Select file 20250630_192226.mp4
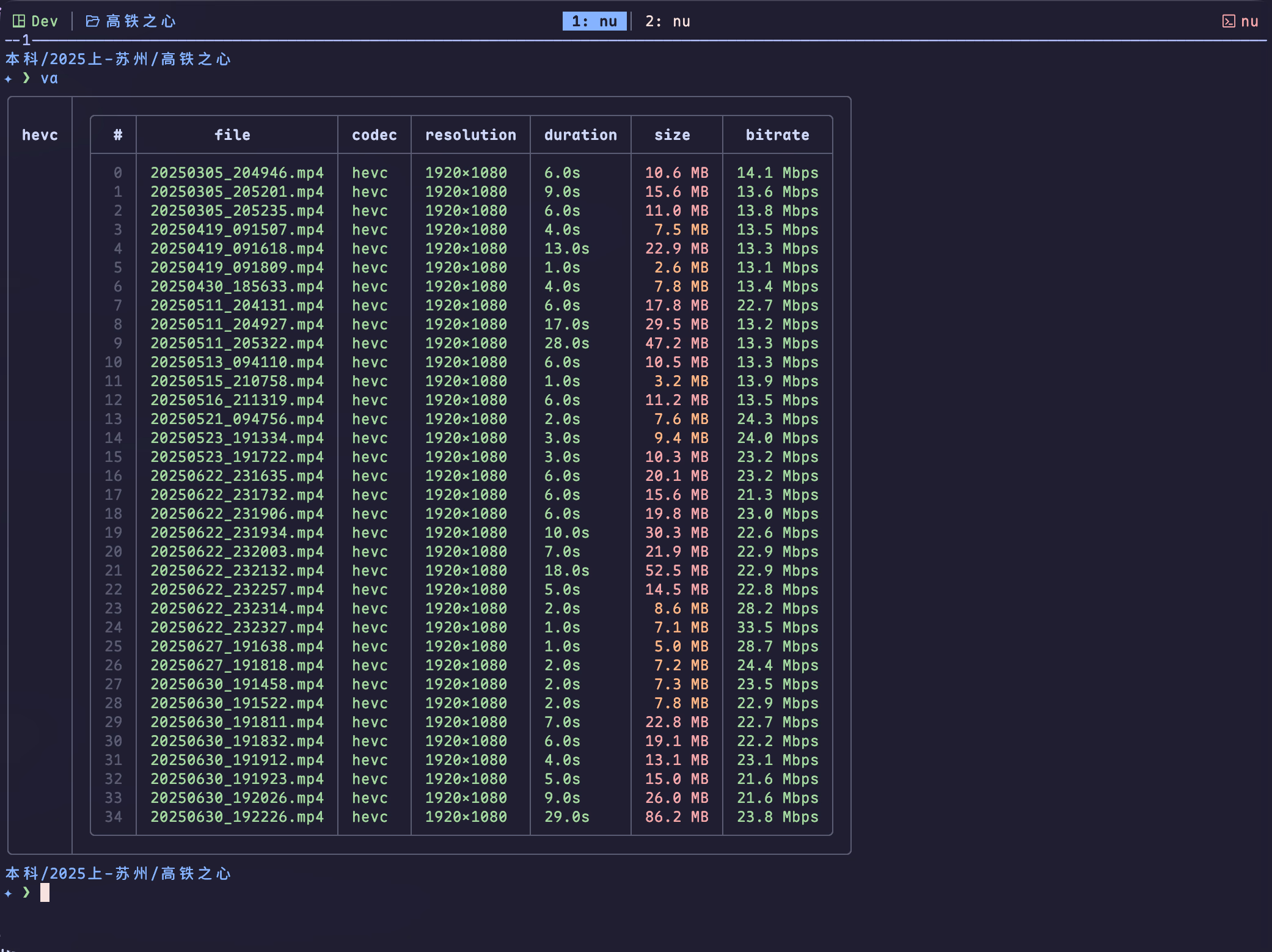 (237, 817)
